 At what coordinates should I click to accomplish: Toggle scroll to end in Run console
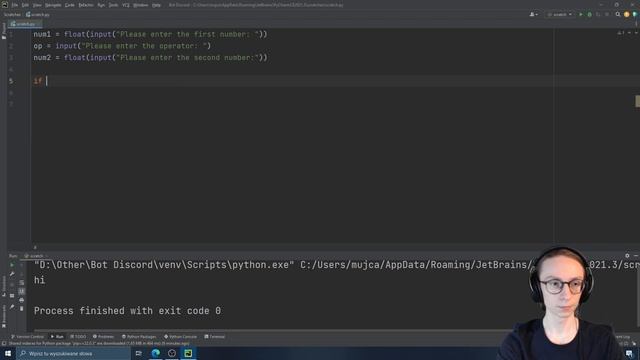tap(22, 291)
